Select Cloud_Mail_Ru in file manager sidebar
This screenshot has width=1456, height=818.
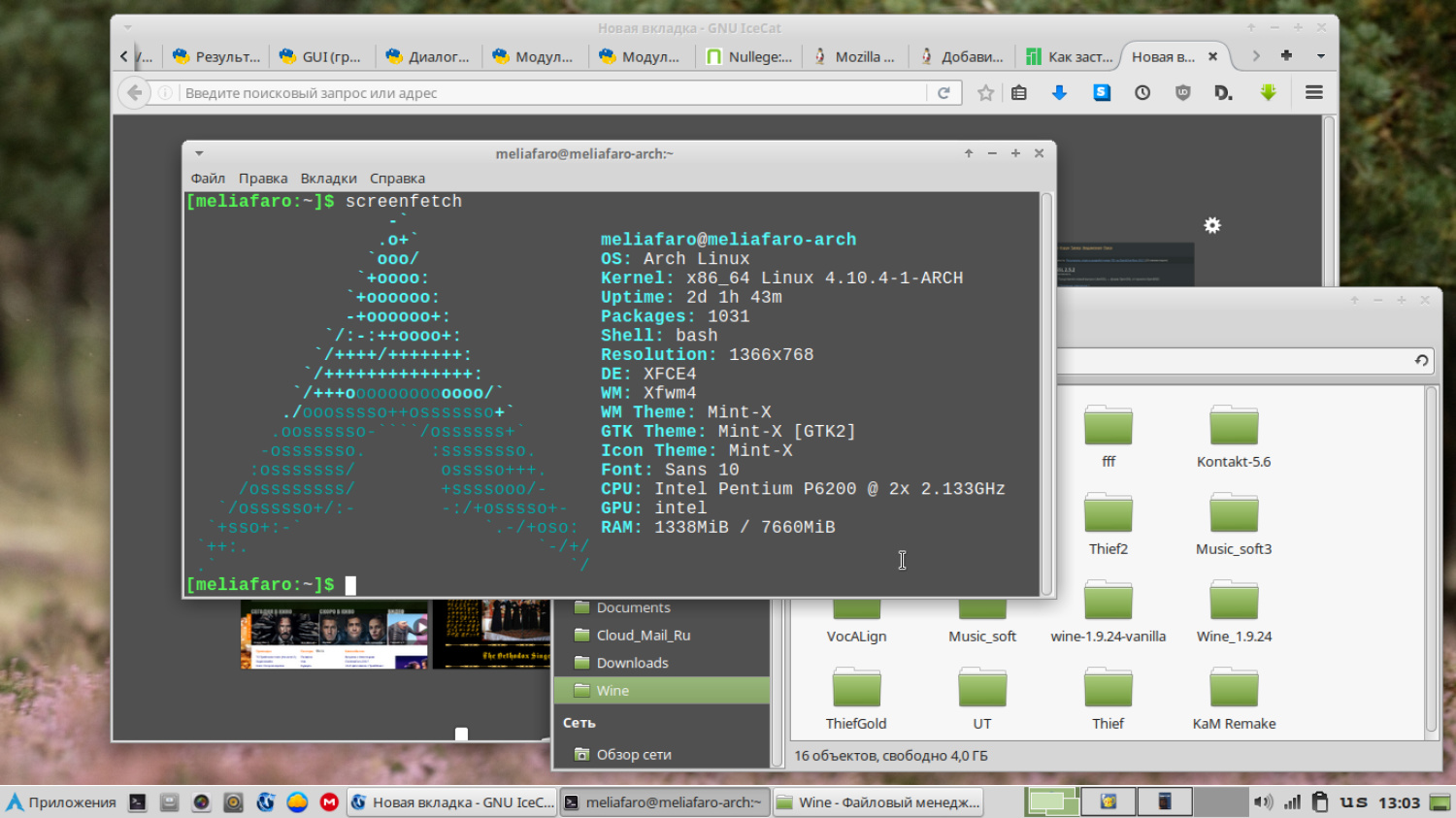pos(661,635)
